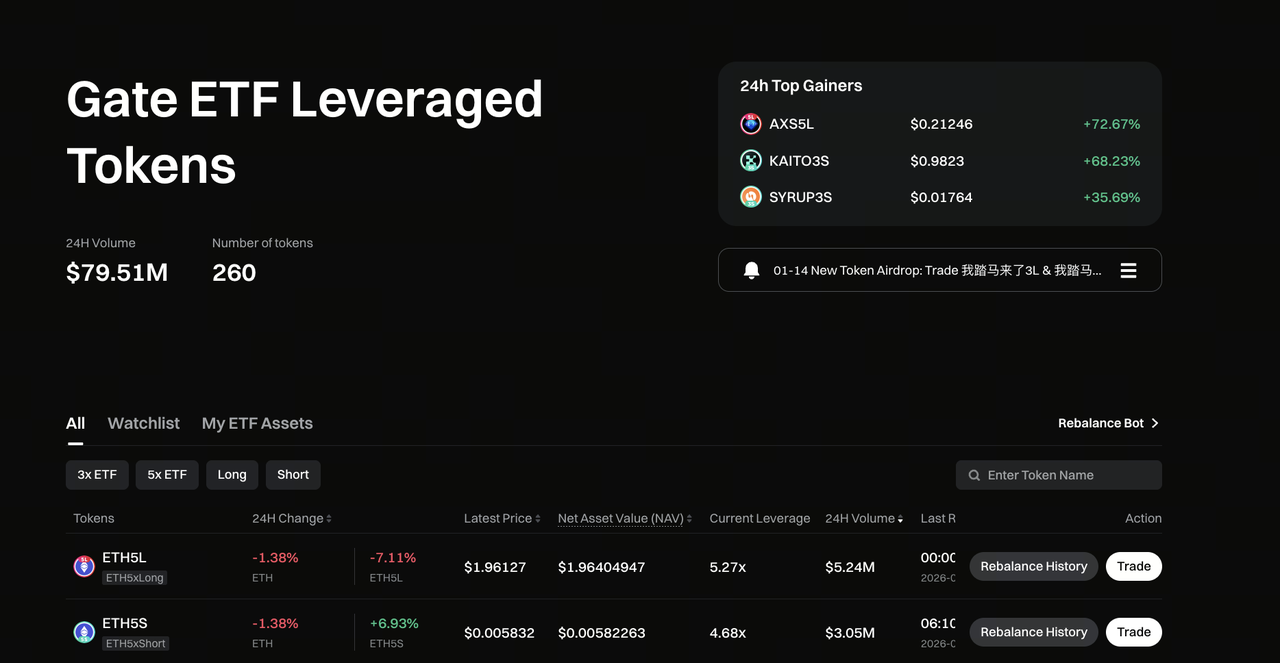This screenshot has height=663, width=1280.
Task: Click the +68.23% gain value
Action: [1112, 161]
